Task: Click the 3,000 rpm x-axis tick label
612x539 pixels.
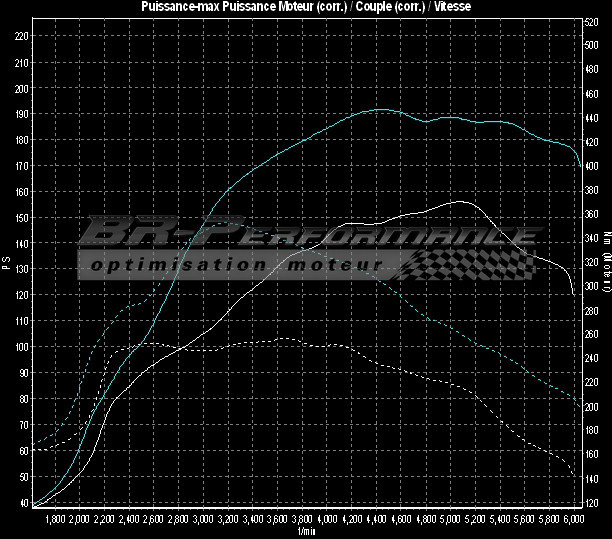Action: 203,520
